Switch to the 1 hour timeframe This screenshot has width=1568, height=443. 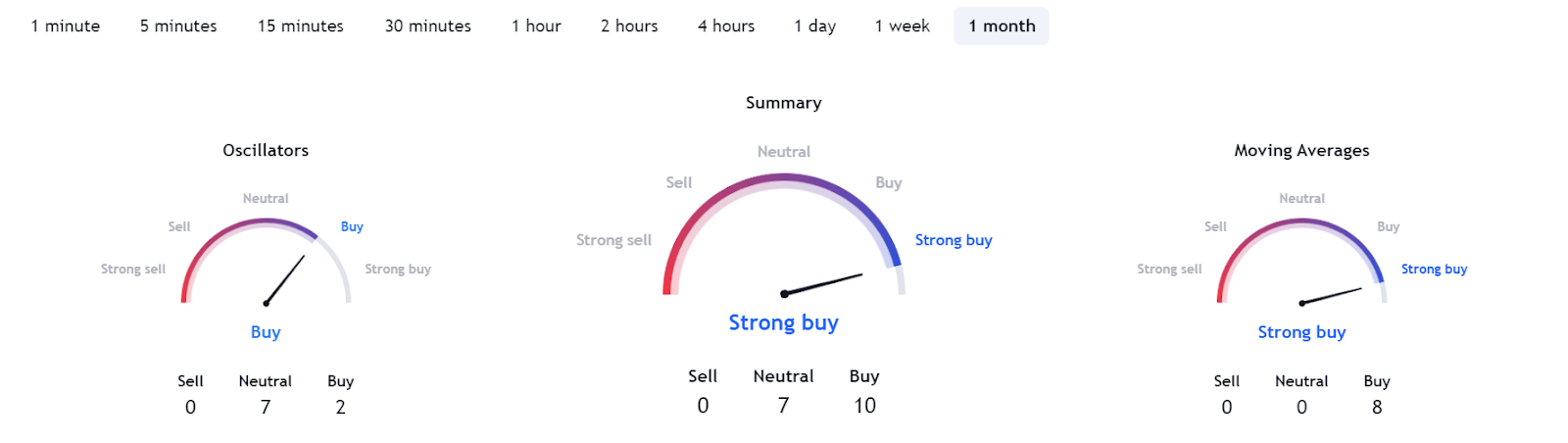(536, 26)
